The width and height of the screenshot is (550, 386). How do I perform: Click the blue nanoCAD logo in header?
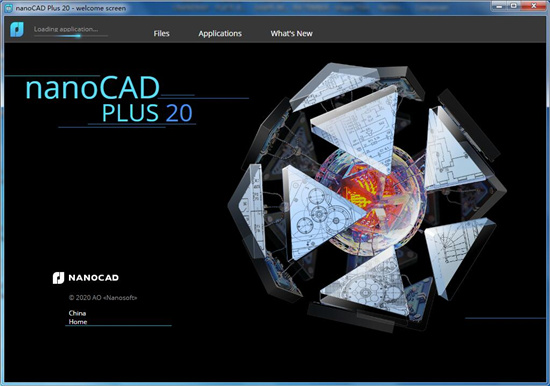click(x=17, y=29)
